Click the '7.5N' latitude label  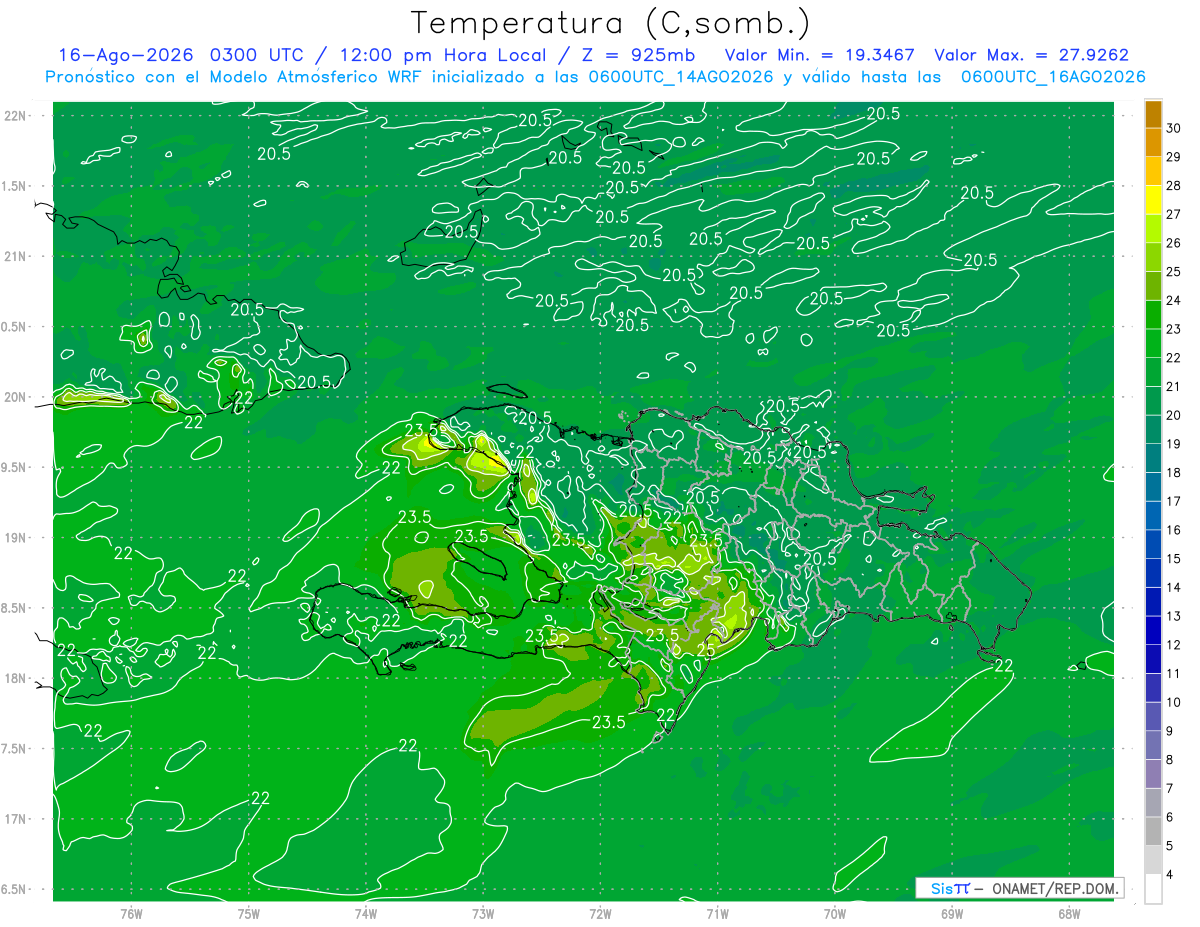(x=14, y=749)
